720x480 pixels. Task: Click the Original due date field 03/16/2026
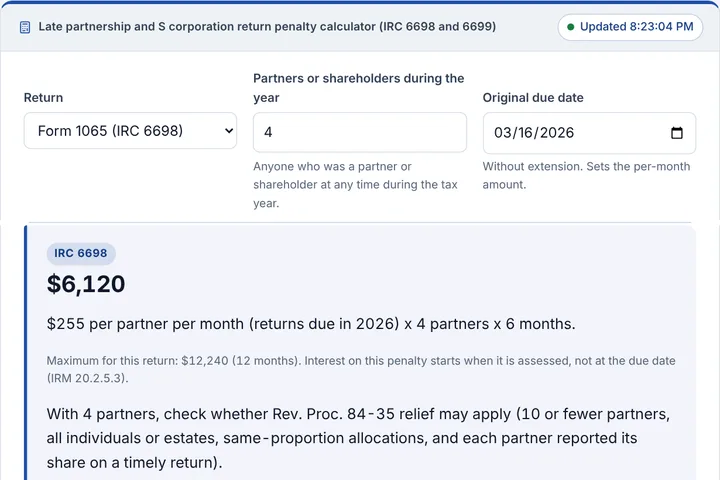coord(589,133)
